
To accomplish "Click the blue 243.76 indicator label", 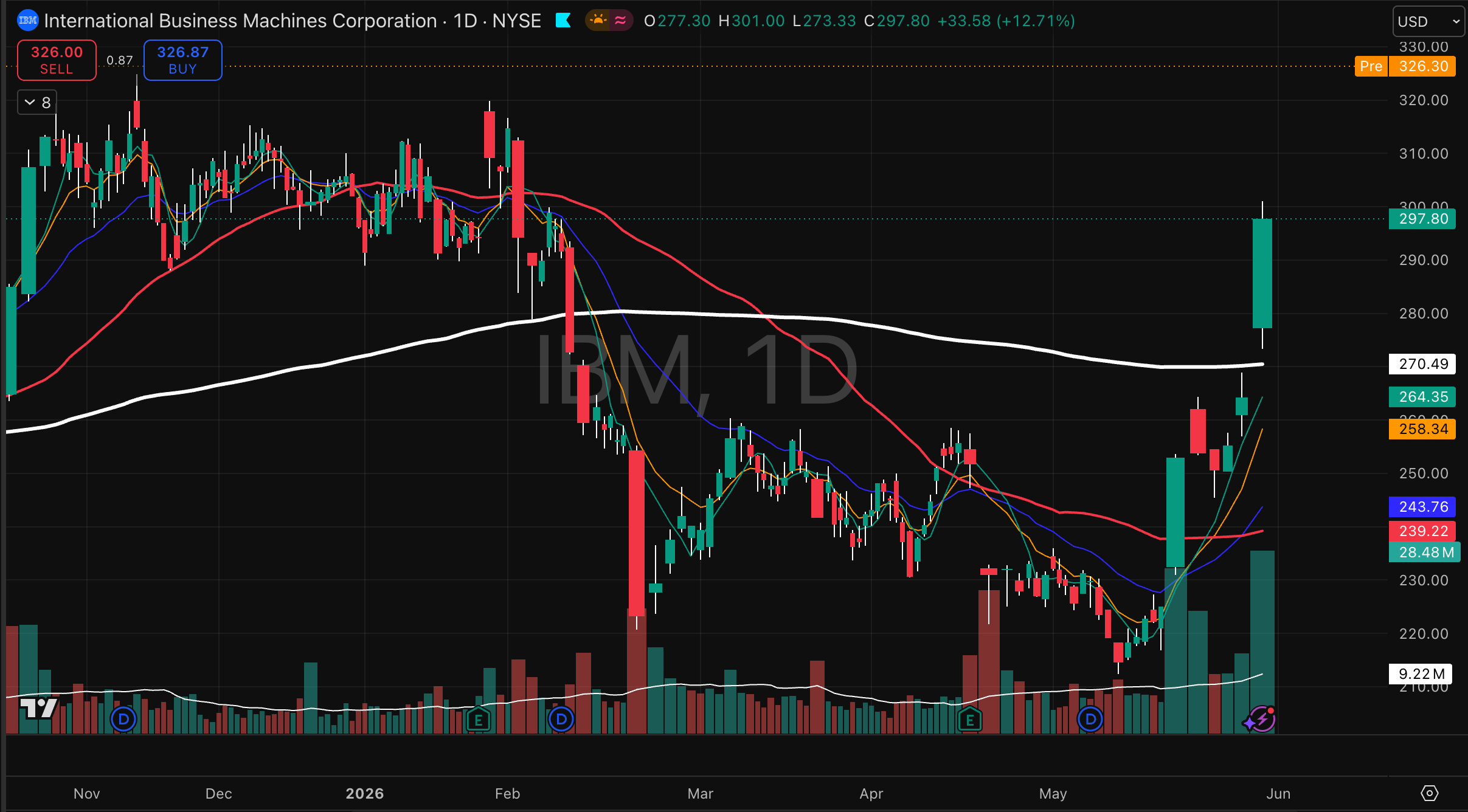I will point(1422,507).
